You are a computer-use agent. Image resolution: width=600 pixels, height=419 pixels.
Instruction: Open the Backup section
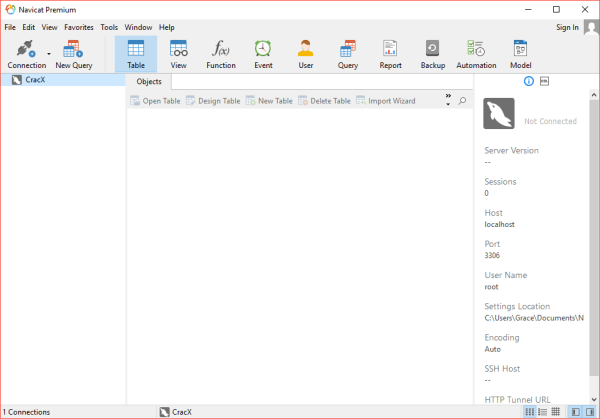pyautogui.click(x=433, y=54)
